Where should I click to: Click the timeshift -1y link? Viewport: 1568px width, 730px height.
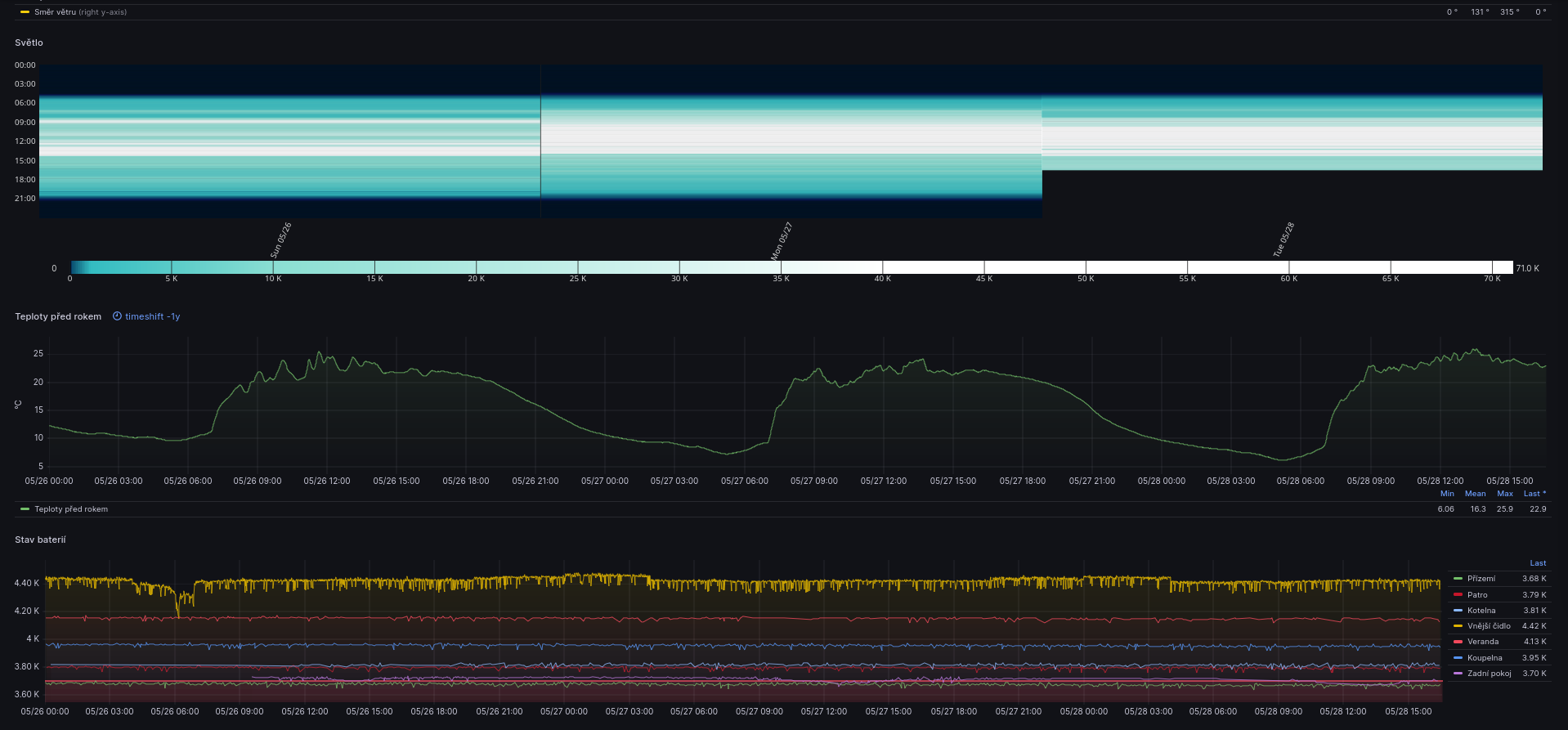(x=152, y=316)
